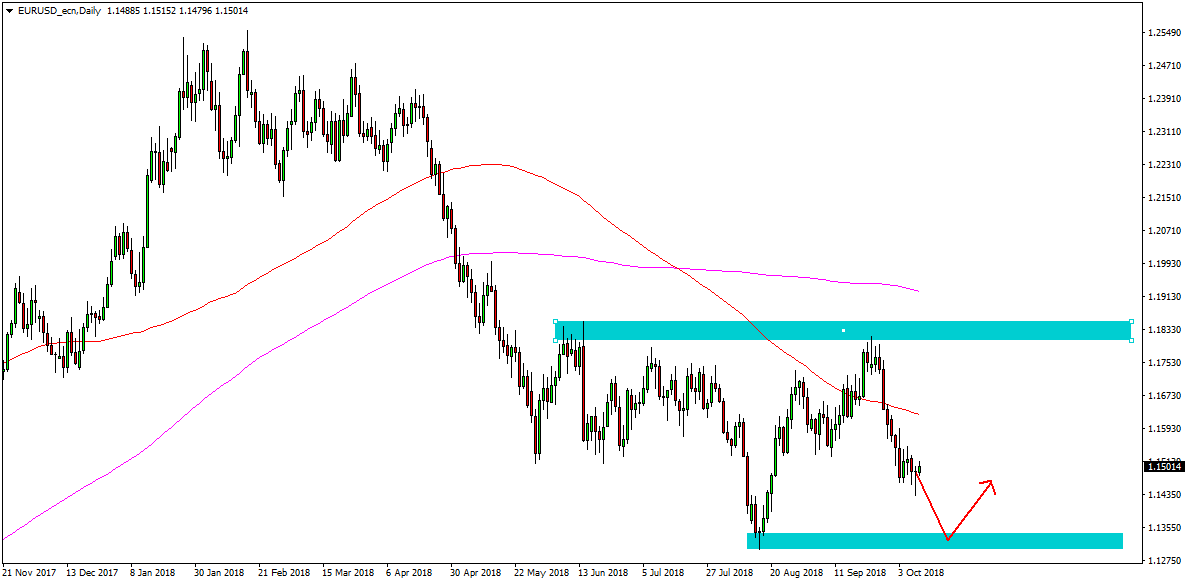Click the 30 Apr 2018 date label
The height and width of the screenshot is (584, 1185).
tap(474, 573)
